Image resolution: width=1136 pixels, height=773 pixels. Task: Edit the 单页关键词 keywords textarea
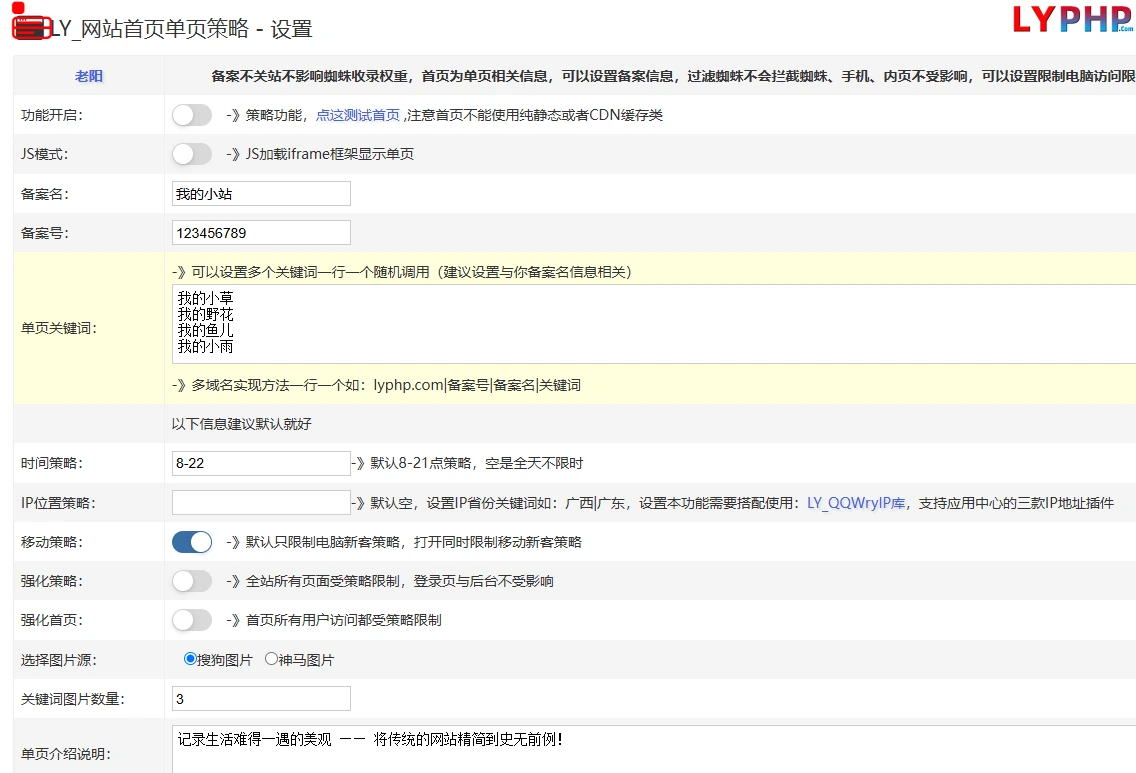(653, 324)
